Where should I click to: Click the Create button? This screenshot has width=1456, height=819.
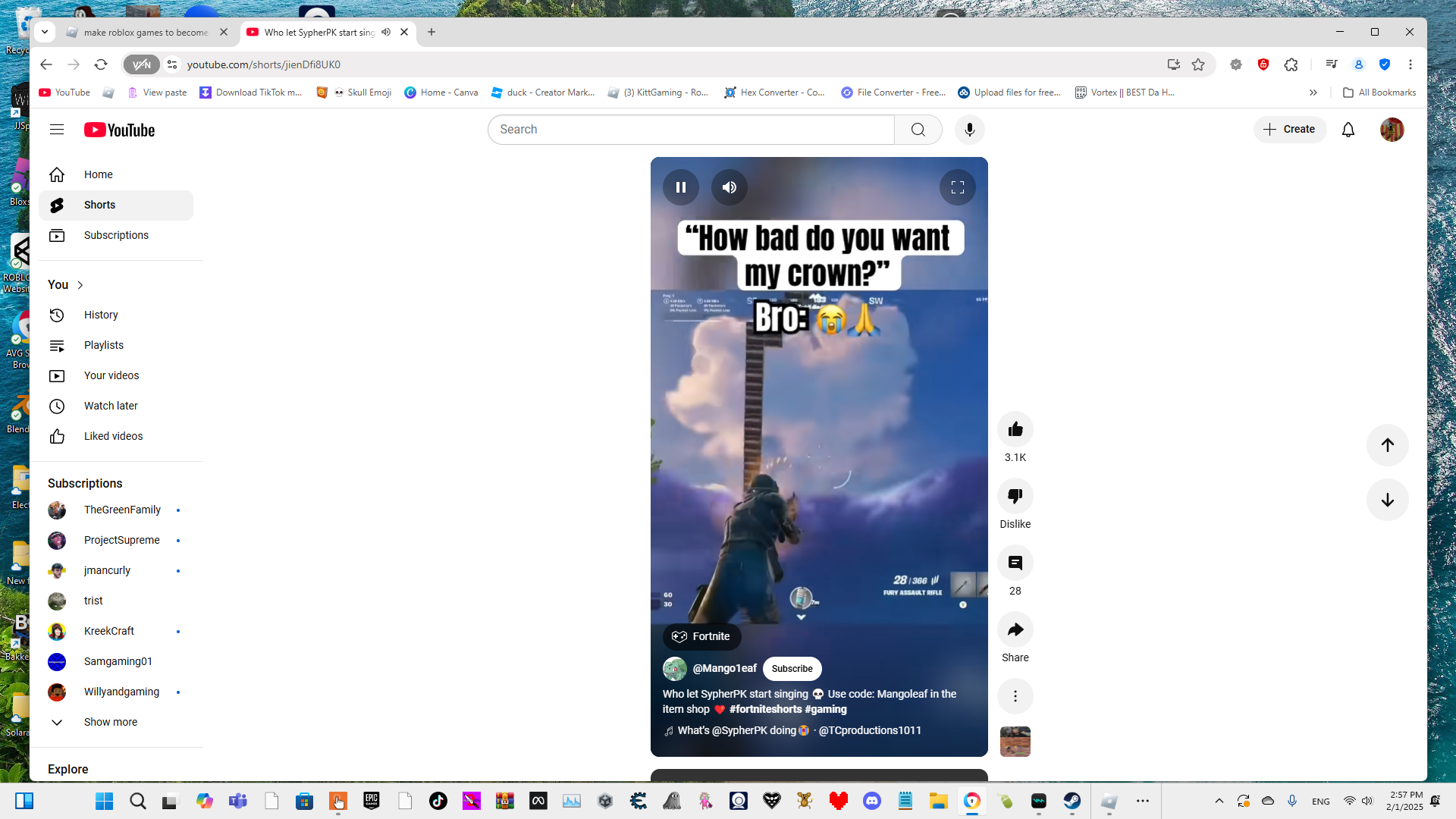point(1289,130)
